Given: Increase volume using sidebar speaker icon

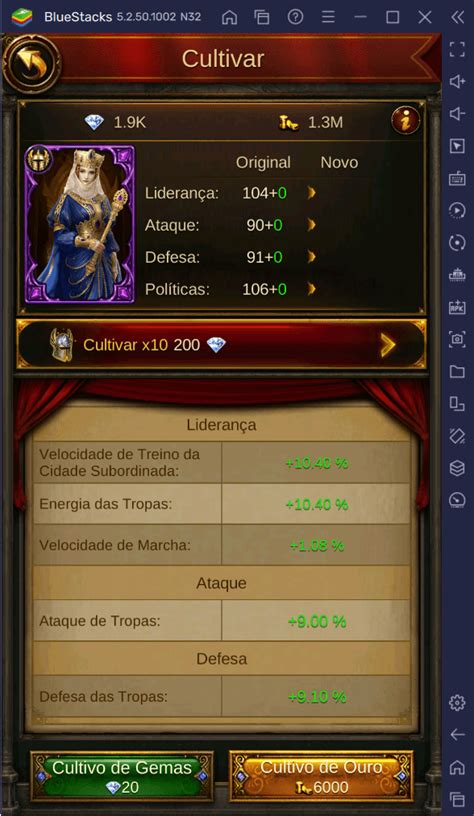Looking at the screenshot, I should point(457,82).
